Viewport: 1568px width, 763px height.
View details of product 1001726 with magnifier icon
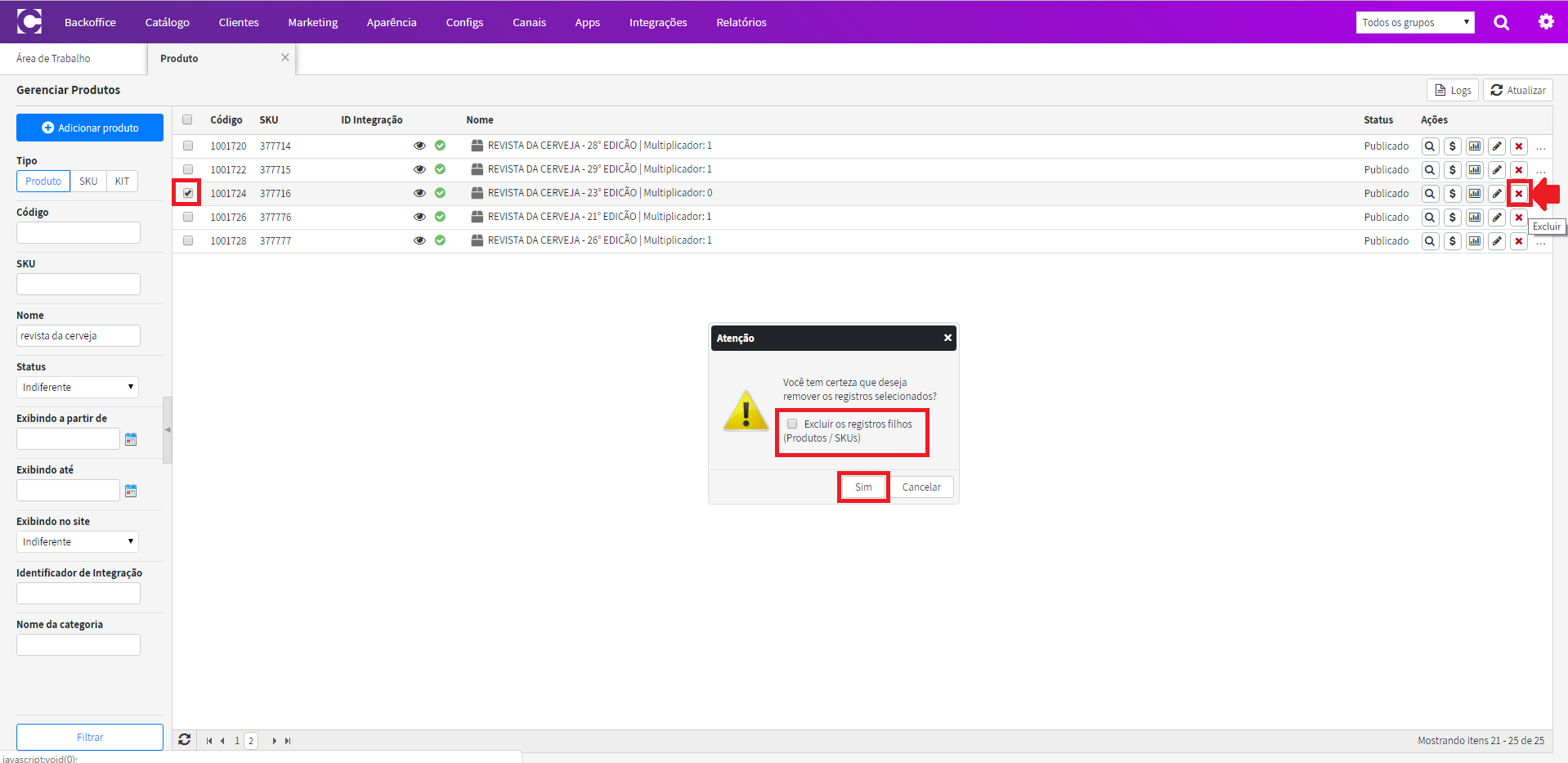click(1430, 218)
